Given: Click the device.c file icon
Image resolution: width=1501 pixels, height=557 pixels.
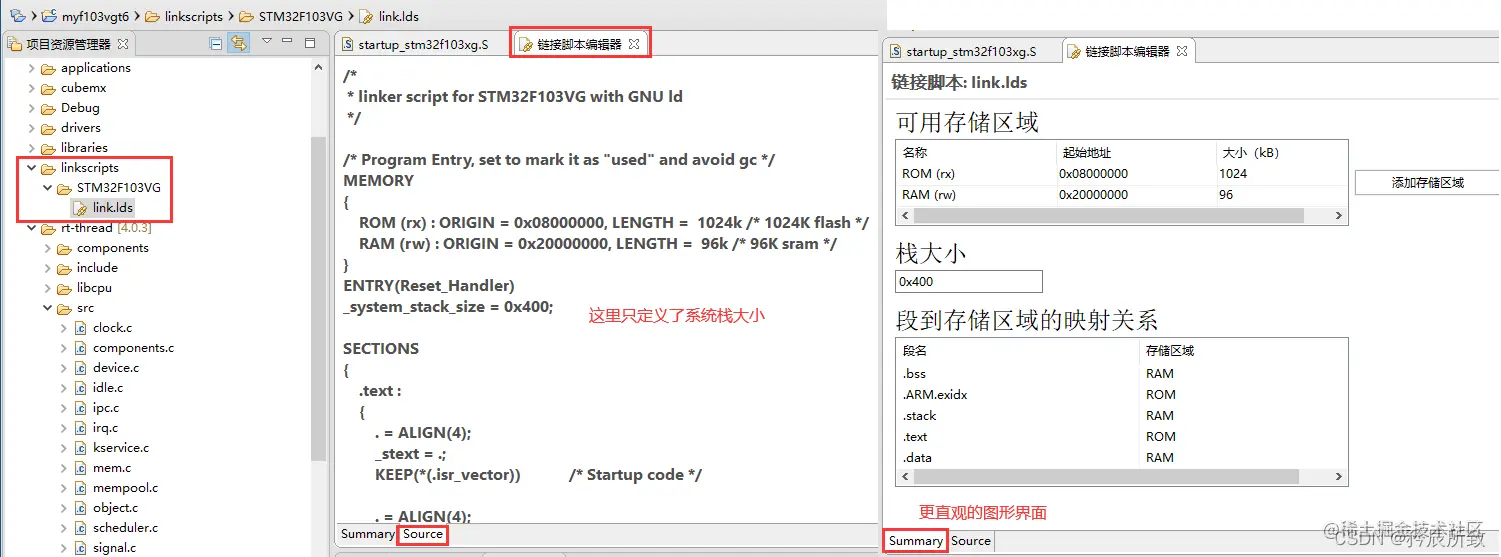Looking at the screenshot, I should pos(80,368).
